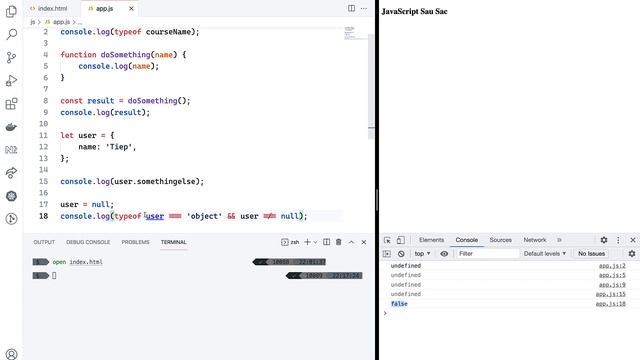Viewport: 640px width, 360px height.
Task: Click the No Issues button
Action: pos(591,253)
